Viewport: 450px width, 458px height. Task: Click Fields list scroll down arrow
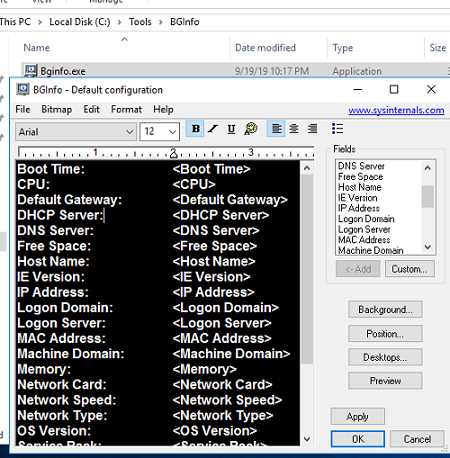point(428,247)
